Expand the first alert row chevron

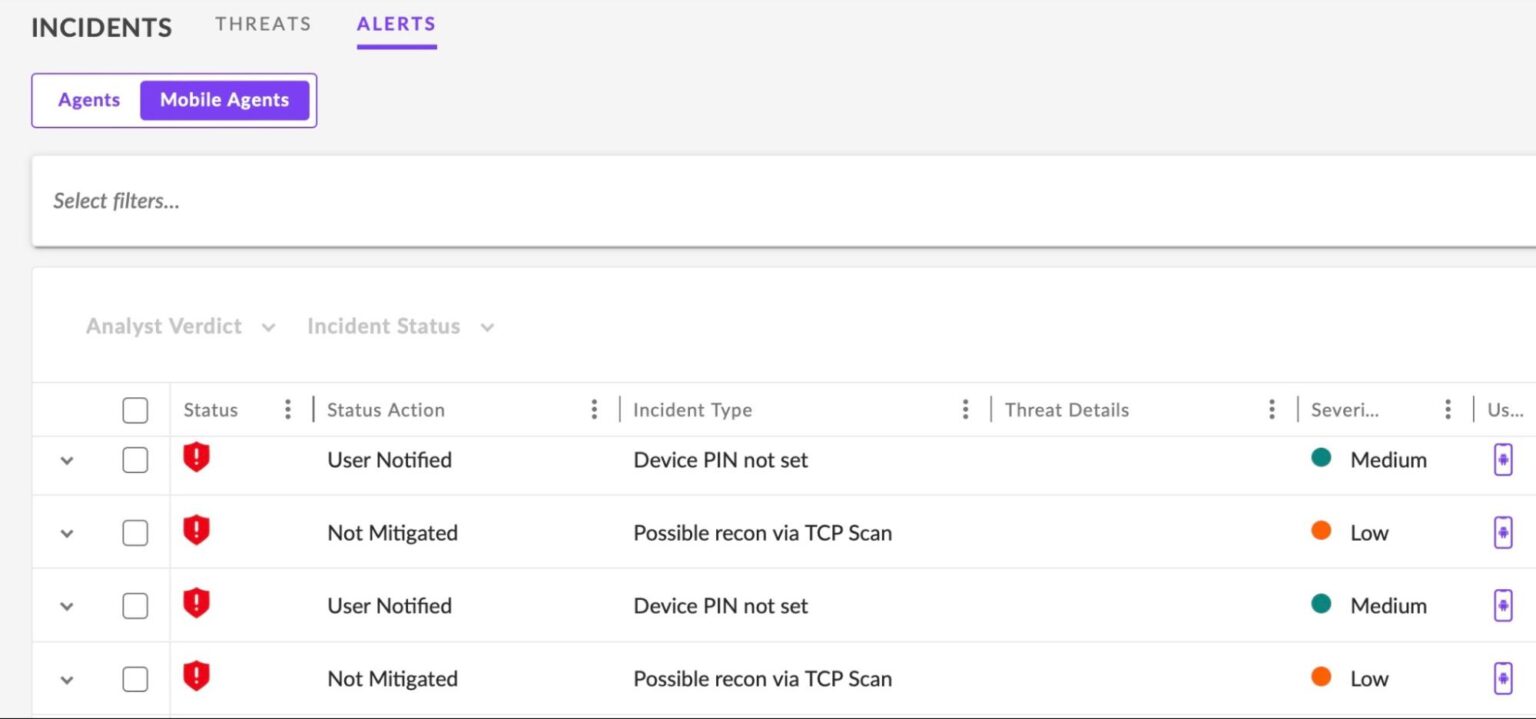[x=67, y=461]
